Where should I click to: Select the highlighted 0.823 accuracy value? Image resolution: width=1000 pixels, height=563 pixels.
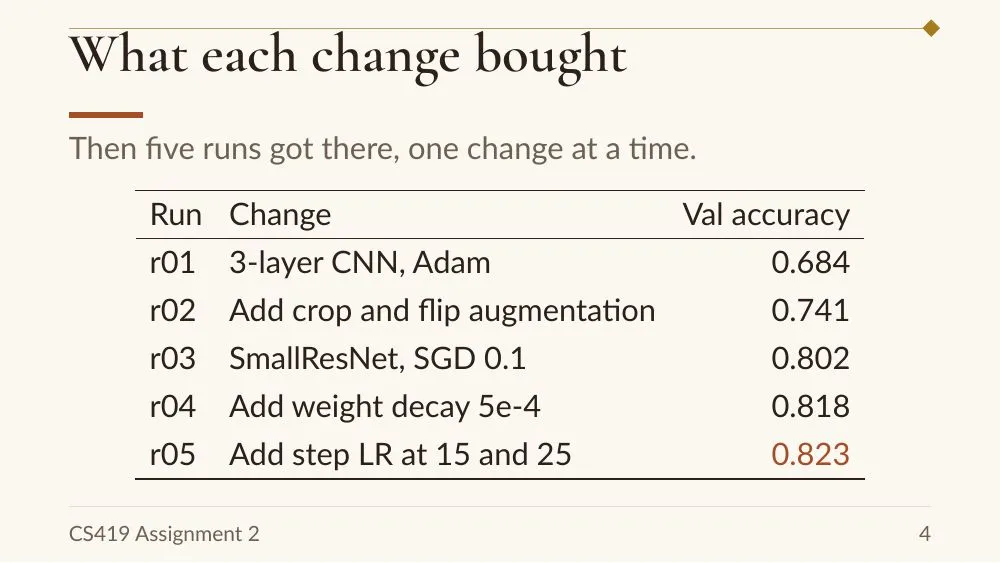coord(811,455)
